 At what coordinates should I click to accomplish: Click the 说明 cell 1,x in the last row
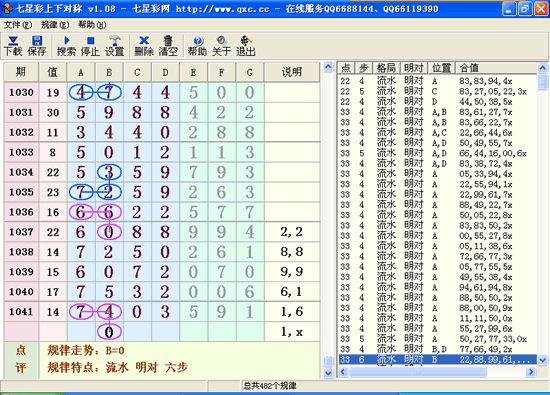pyautogui.click(x=292, y=332)
